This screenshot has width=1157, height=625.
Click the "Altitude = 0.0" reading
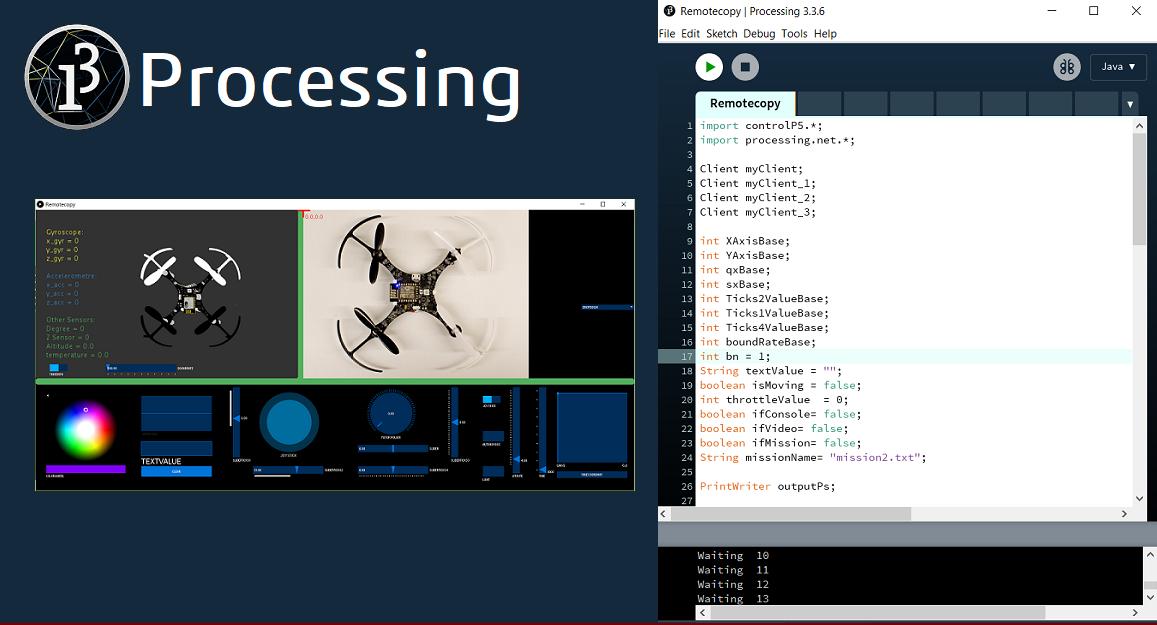click(70, 346)
